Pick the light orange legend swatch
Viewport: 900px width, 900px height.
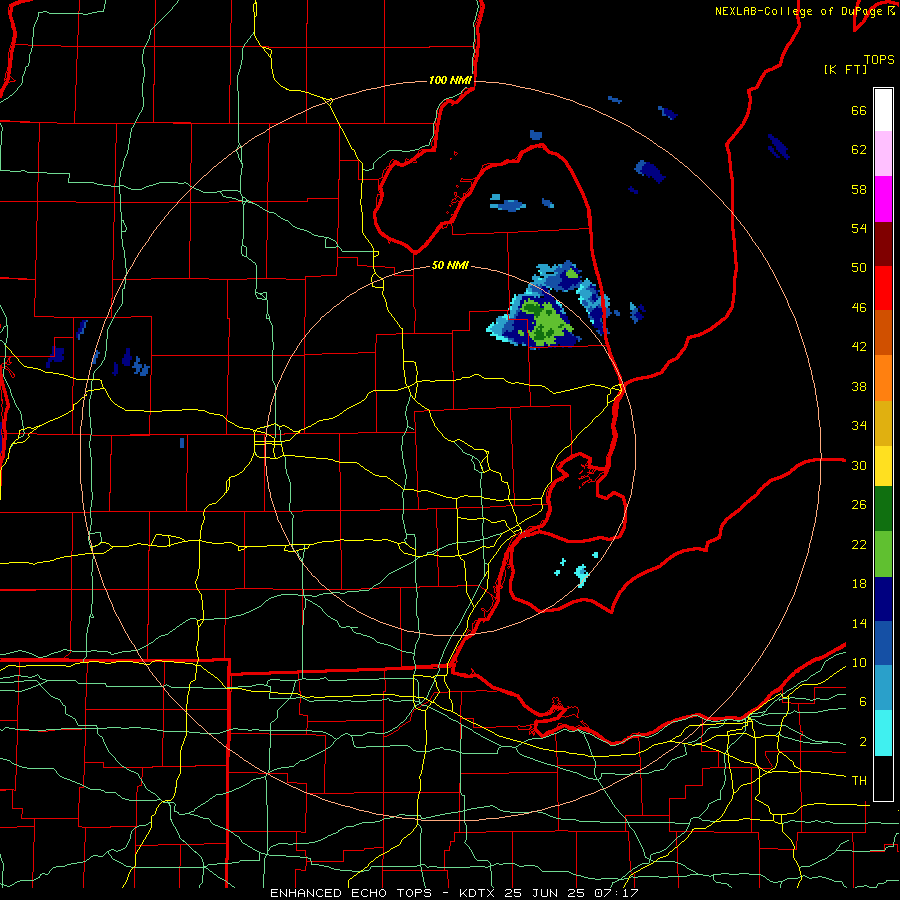(883, 378)
